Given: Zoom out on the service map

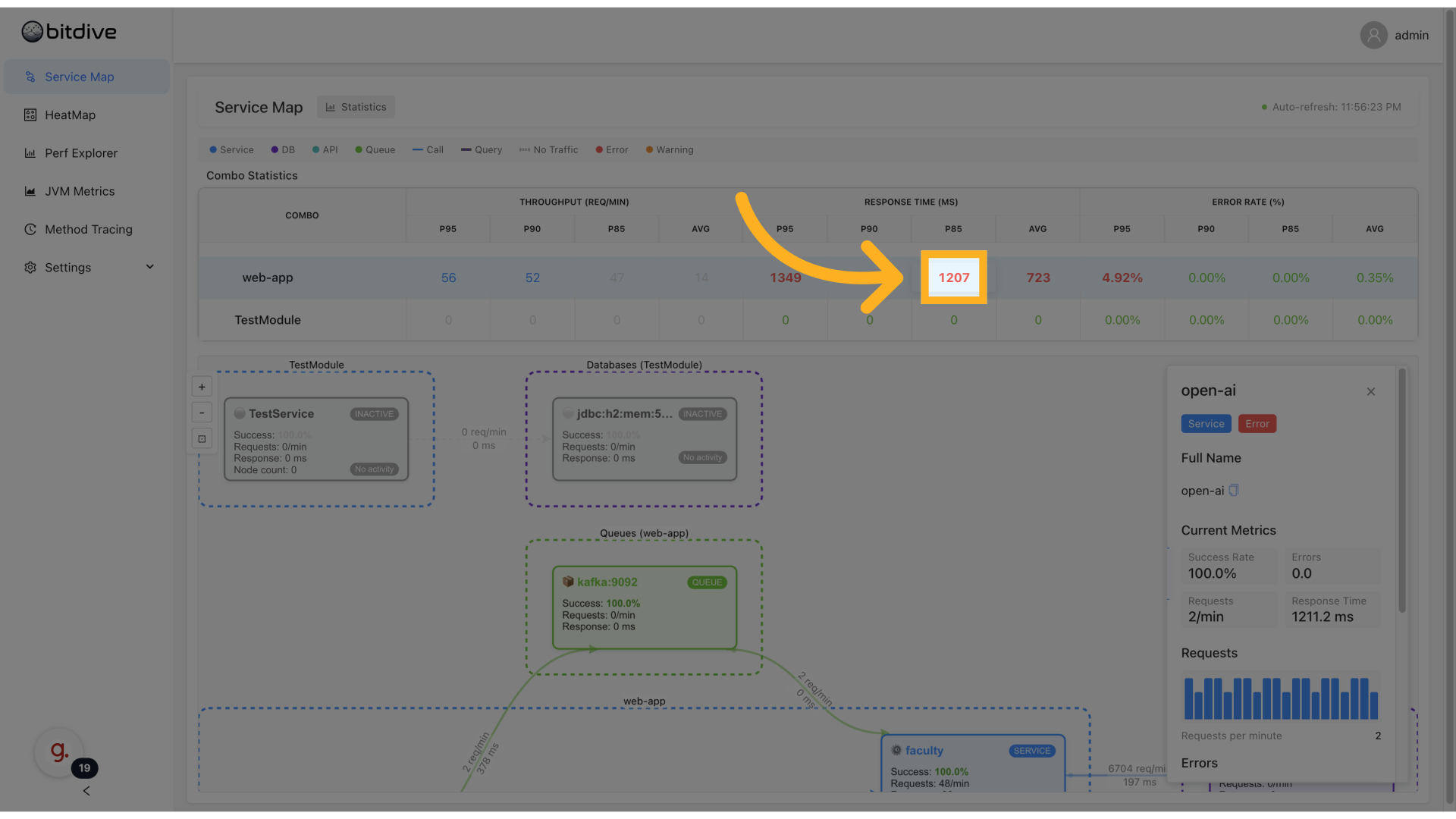Looking at the screenshot, I should (x=202, y=413).
